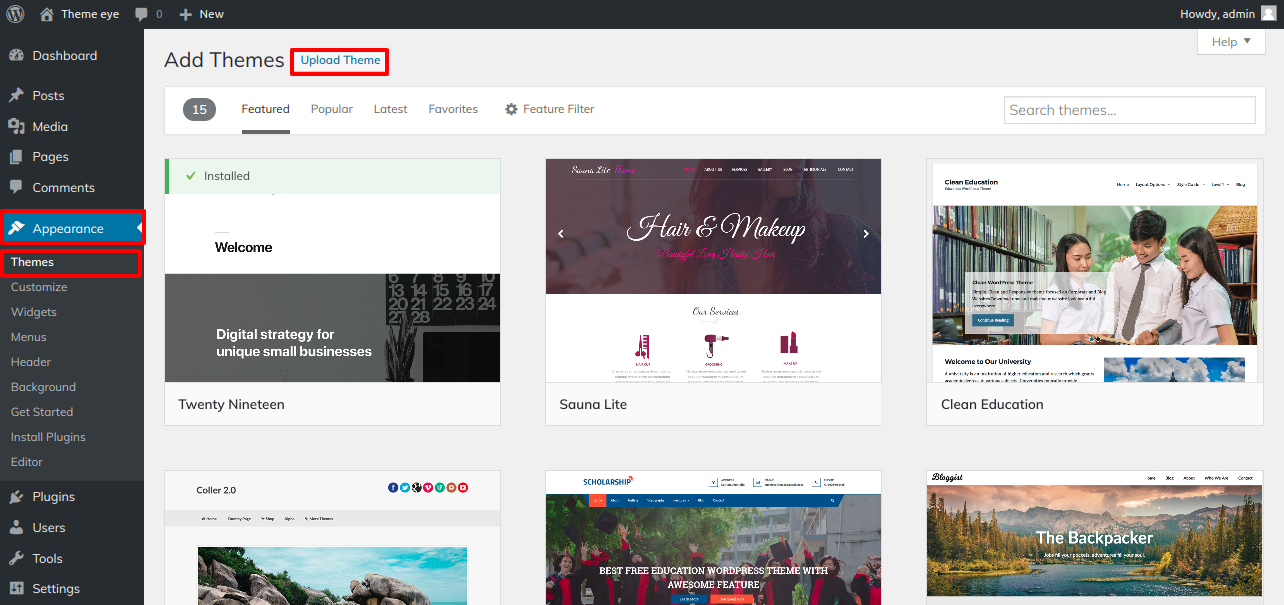This screenshot has height=605, width=1284.
Task: Click next slide arrow on Sauna Lite preview
Action: [866, 233]
